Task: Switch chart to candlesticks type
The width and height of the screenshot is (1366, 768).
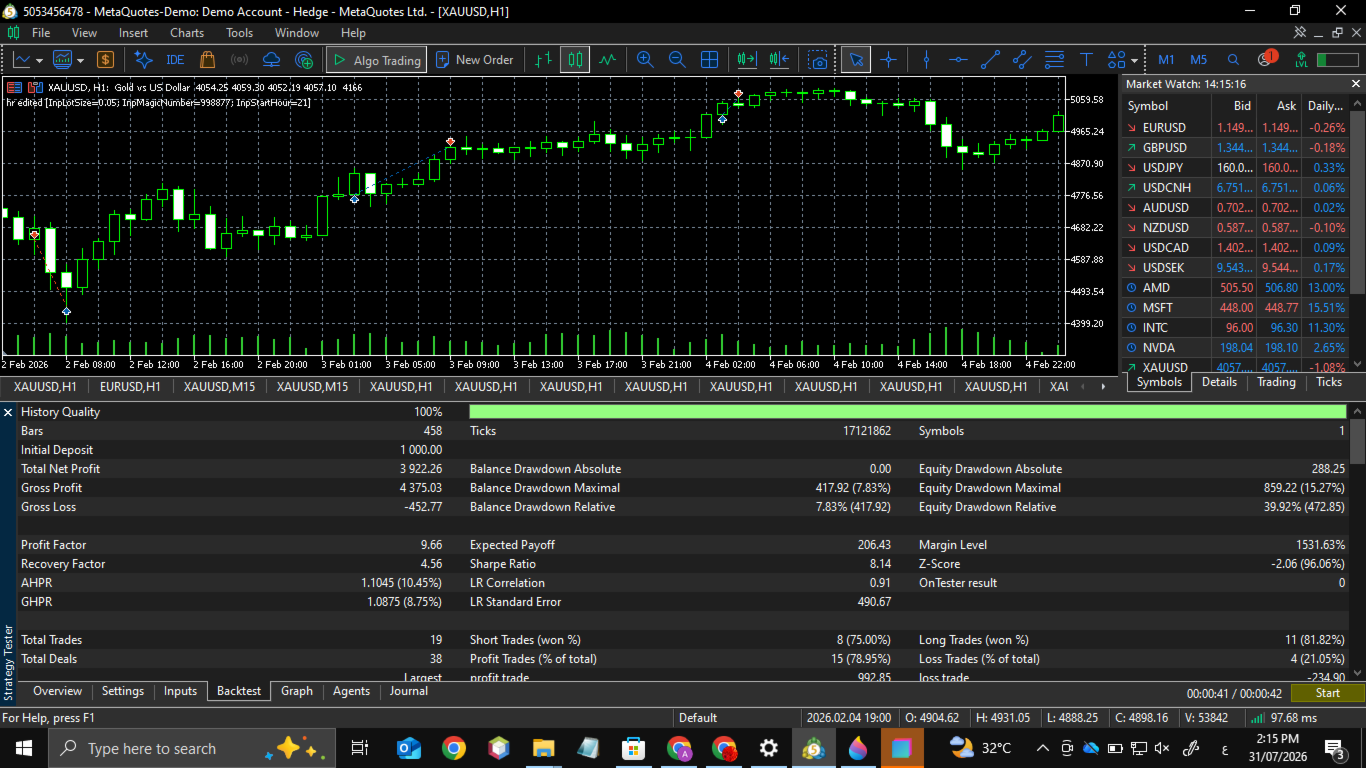Action: [x=575, y=60]
